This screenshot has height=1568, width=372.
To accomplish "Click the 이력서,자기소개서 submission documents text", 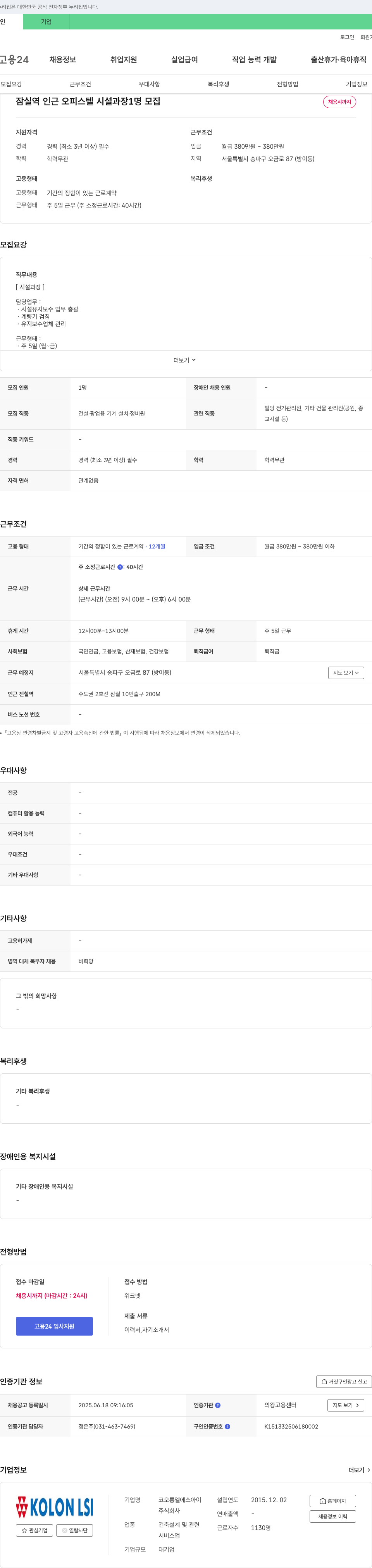I will 147,1330.
